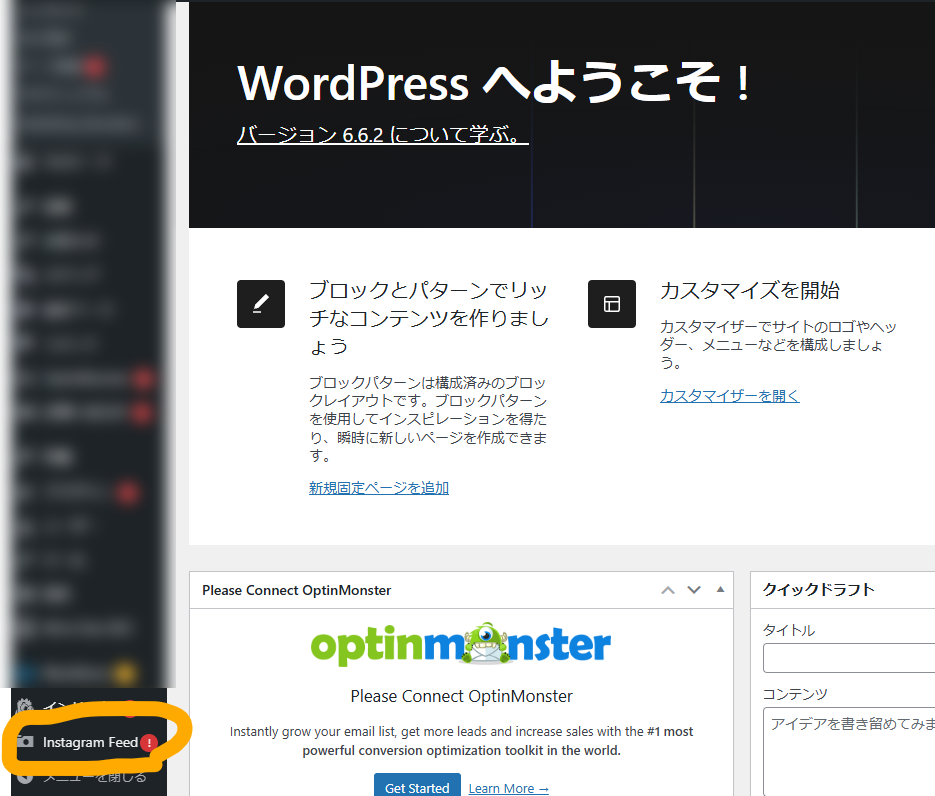935x796 pixels.
Task: Open the Instagram Feed menu item
Action: click(x=89, y=742)
